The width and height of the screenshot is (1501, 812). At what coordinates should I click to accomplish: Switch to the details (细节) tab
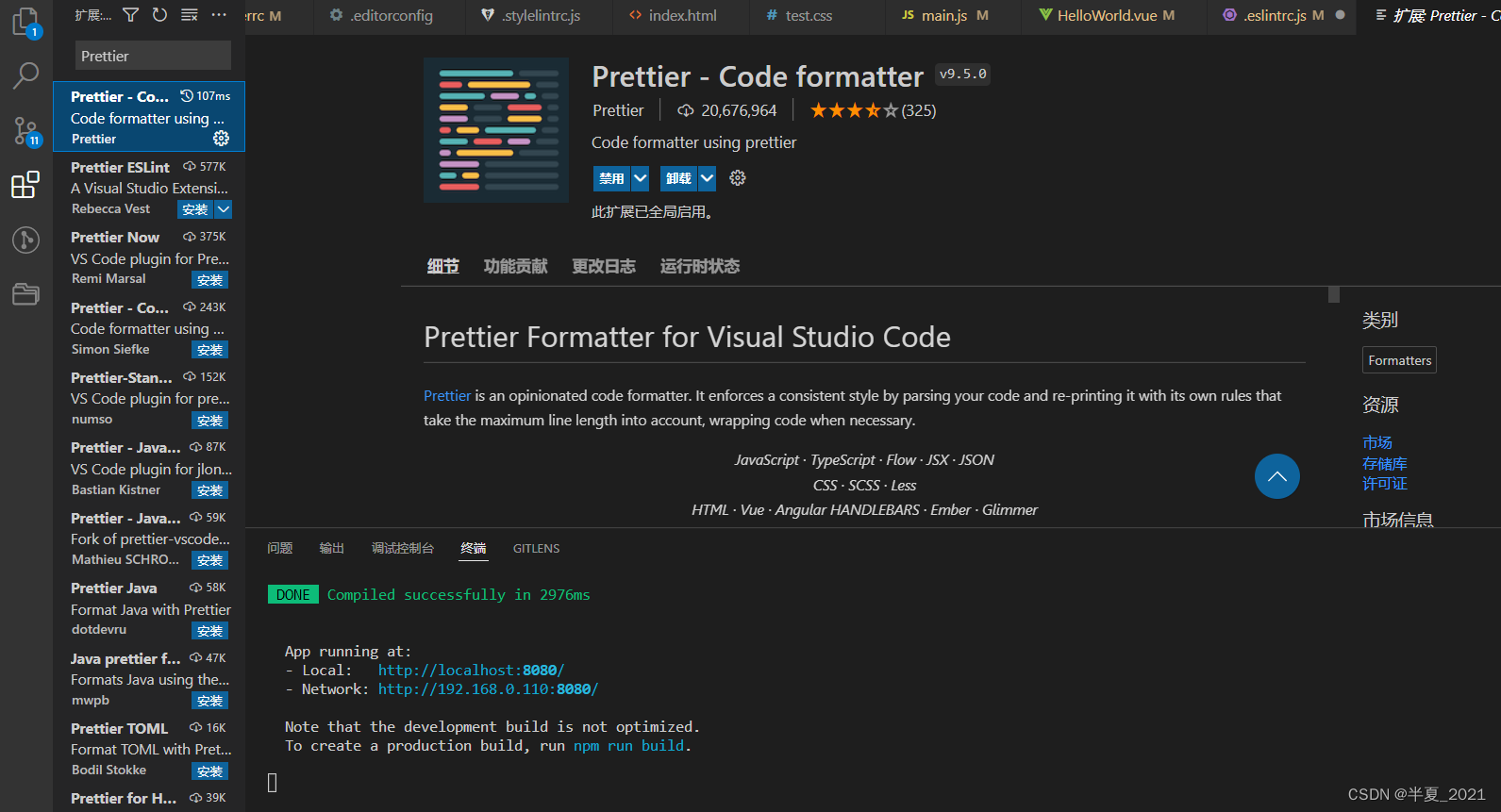(442, 267)
